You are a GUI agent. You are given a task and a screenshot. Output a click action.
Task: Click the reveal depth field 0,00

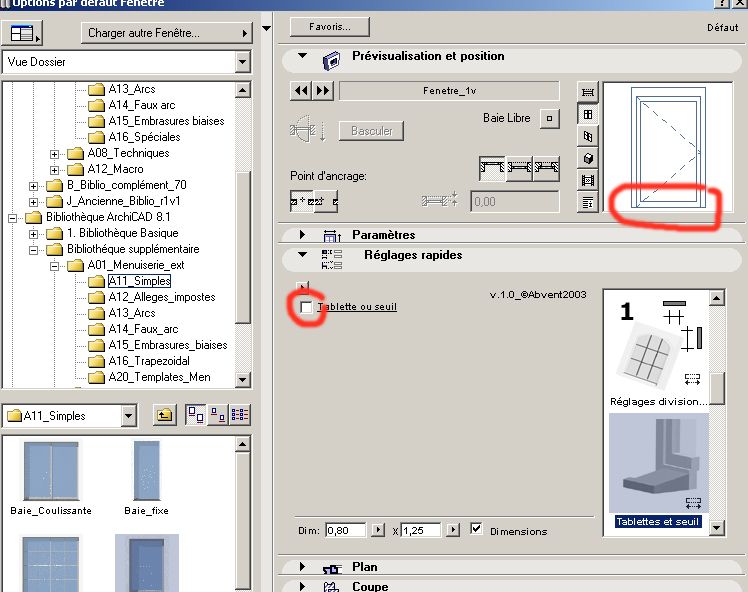click(x=515, y=202)
